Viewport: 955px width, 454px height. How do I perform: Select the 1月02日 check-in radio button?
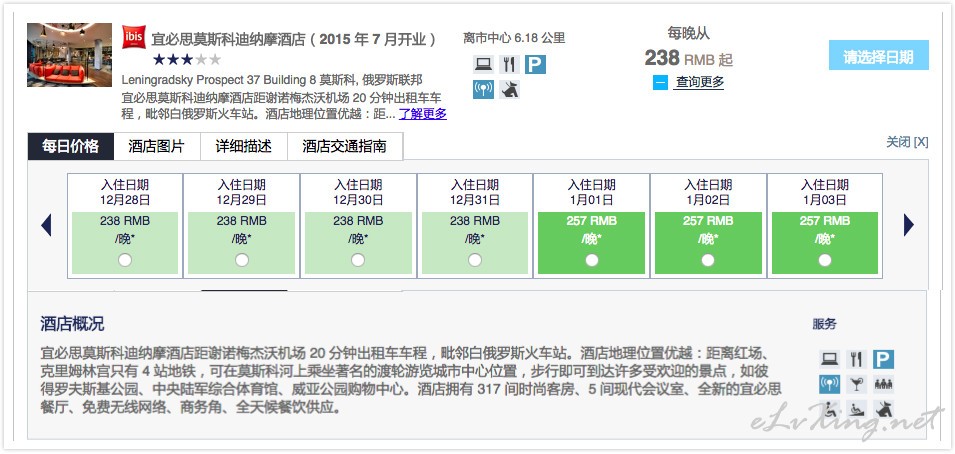pyautogui.click(x=708, y=260)
